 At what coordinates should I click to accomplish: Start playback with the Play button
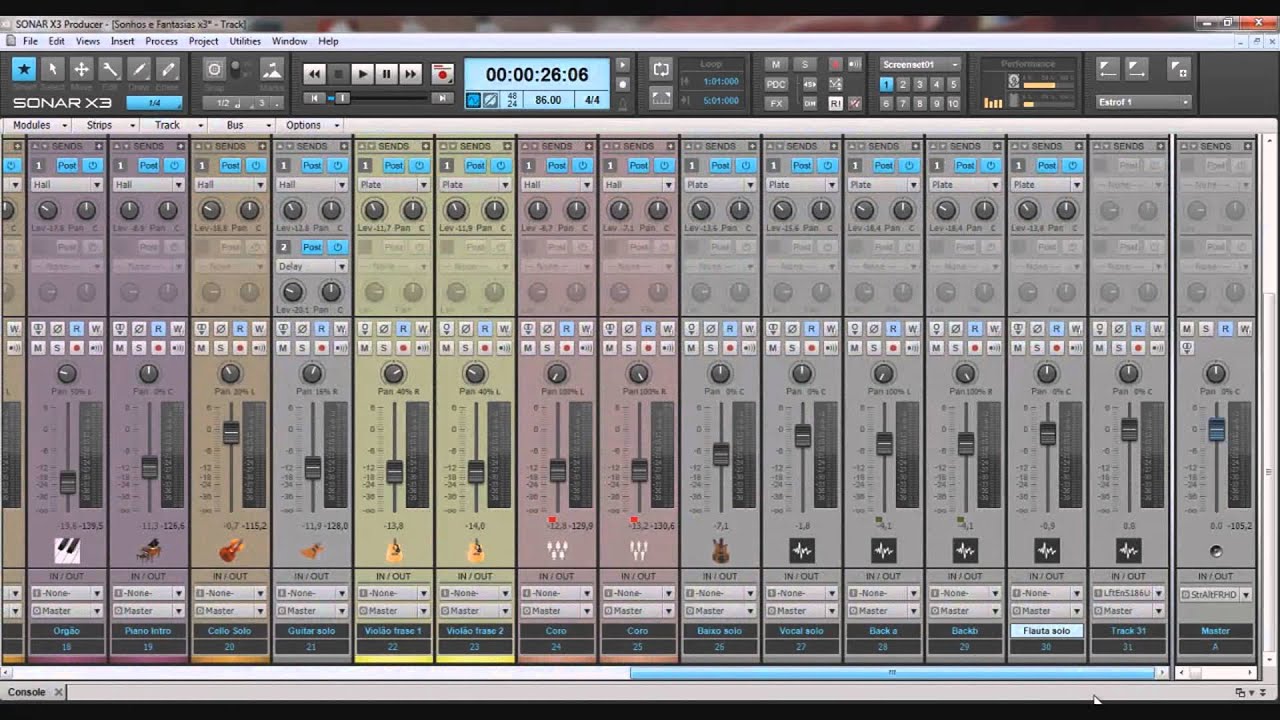point(362,74)
